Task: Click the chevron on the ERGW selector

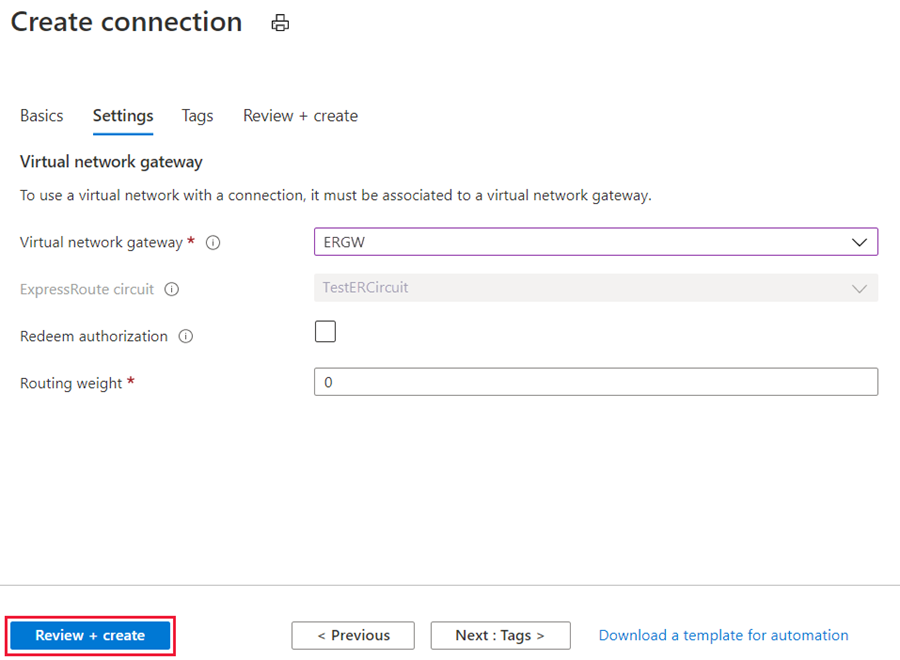Action: (858, 241)
